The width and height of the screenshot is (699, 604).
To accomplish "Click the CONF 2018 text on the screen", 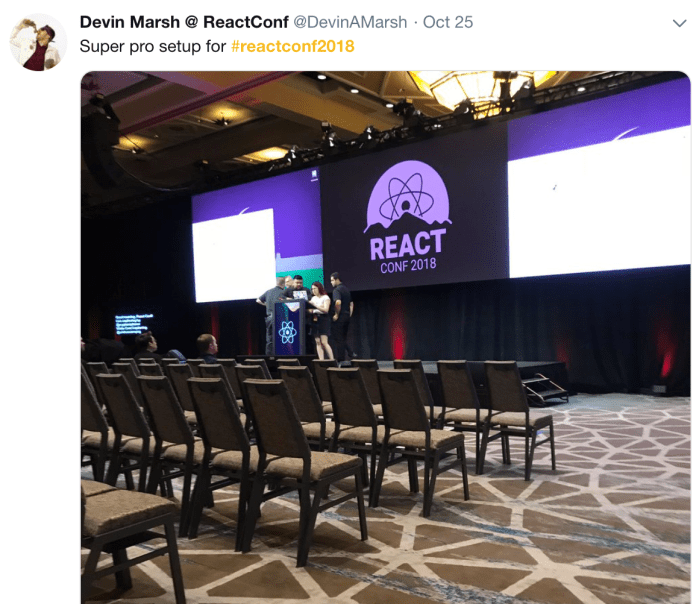I will [408, 266].
